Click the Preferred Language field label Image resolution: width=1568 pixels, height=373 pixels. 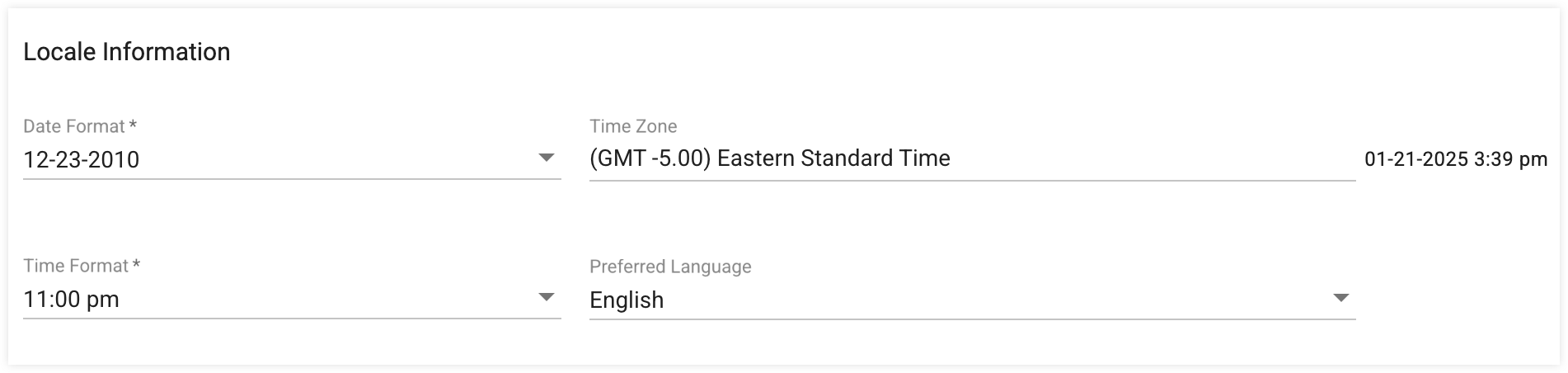point(670,267)
